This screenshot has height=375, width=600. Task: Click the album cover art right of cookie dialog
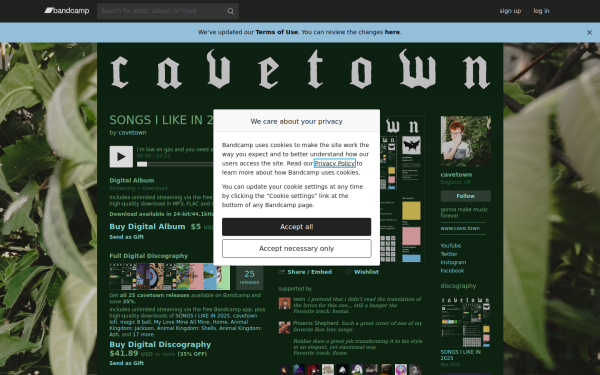click(x=402, y=189)
